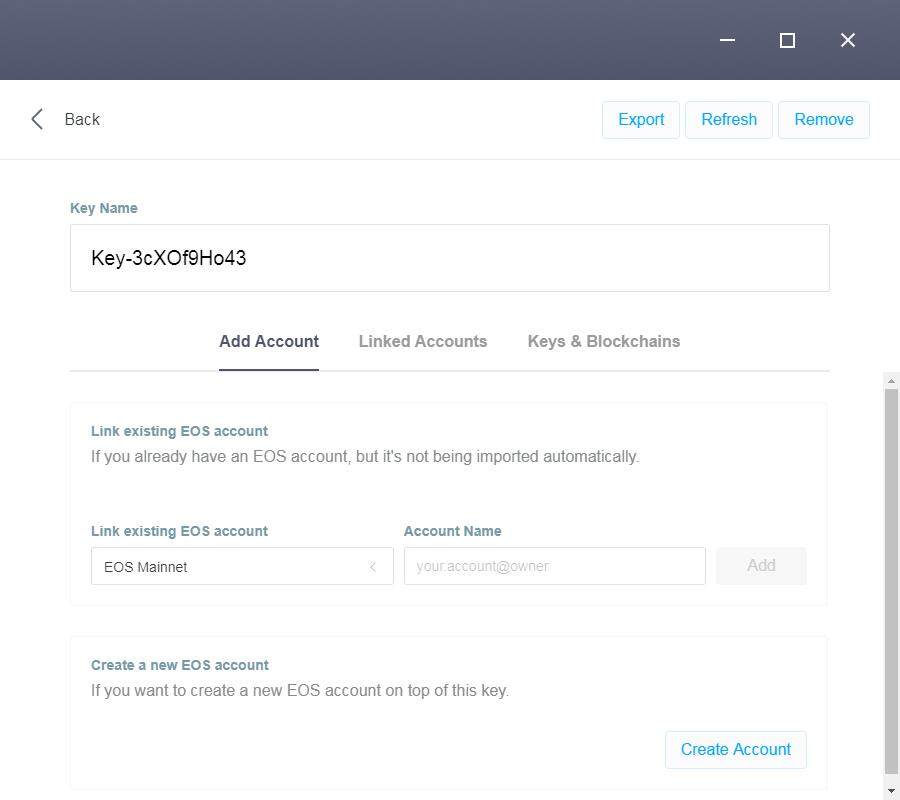This screenshot has height=800, width=900.
Task: Select the Add Account tab
Action: [x=269, y=341]
